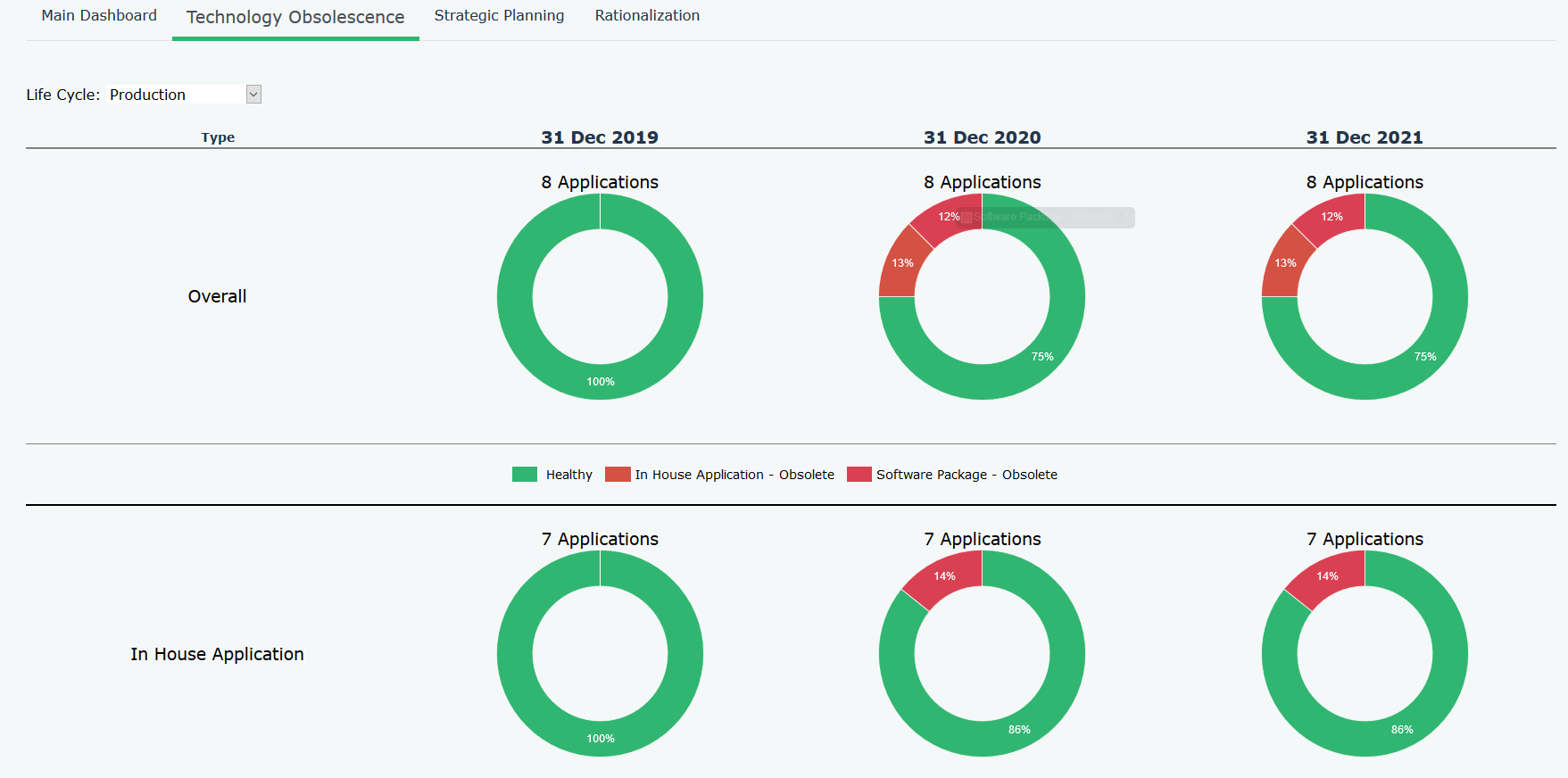Image resolution: width=1568 pixels, height=778 pixels.
Task: Click the green Healthy legend swatch
Action: (525, 475)
